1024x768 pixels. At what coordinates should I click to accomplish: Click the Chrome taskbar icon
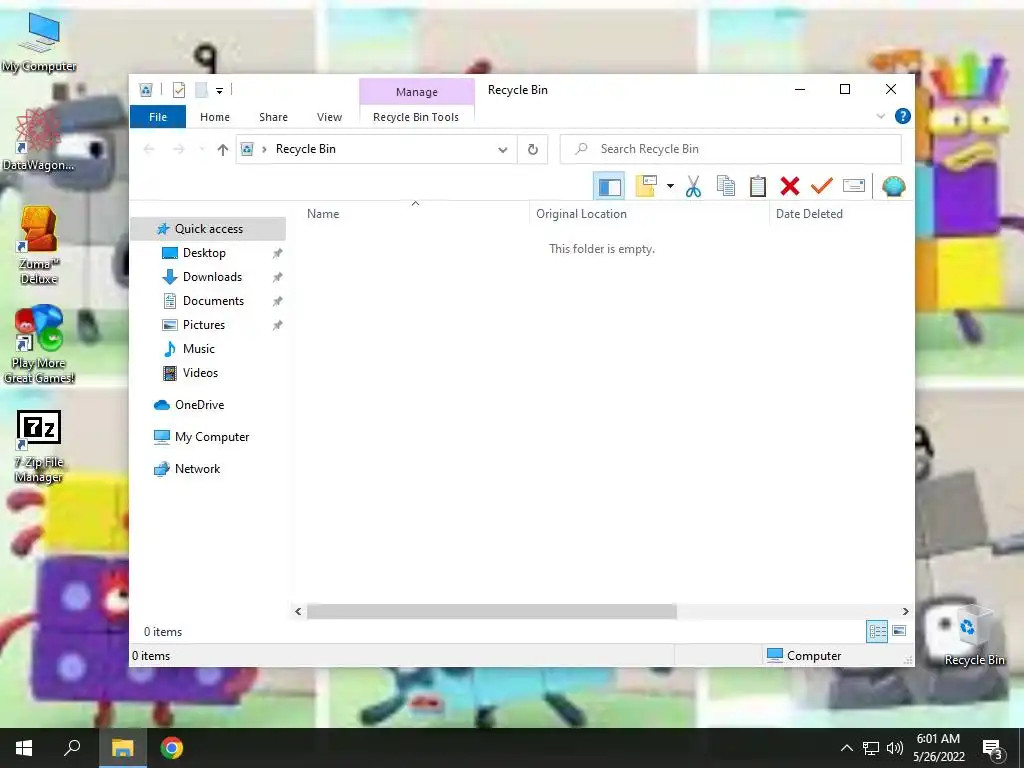pyautogui.click(x=172, y=748)
